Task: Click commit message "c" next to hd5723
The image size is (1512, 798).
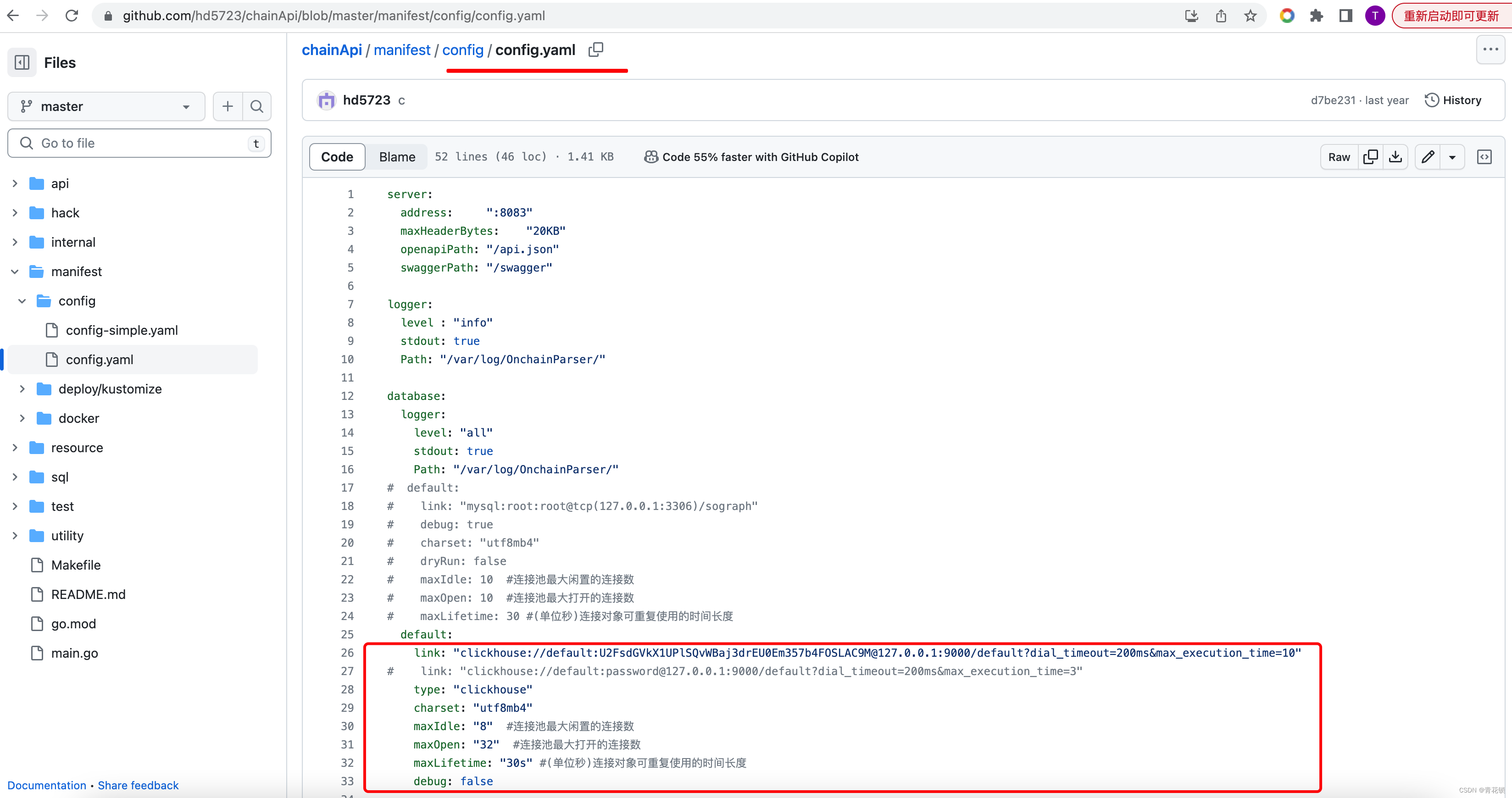Action: [x=401, y=101]
